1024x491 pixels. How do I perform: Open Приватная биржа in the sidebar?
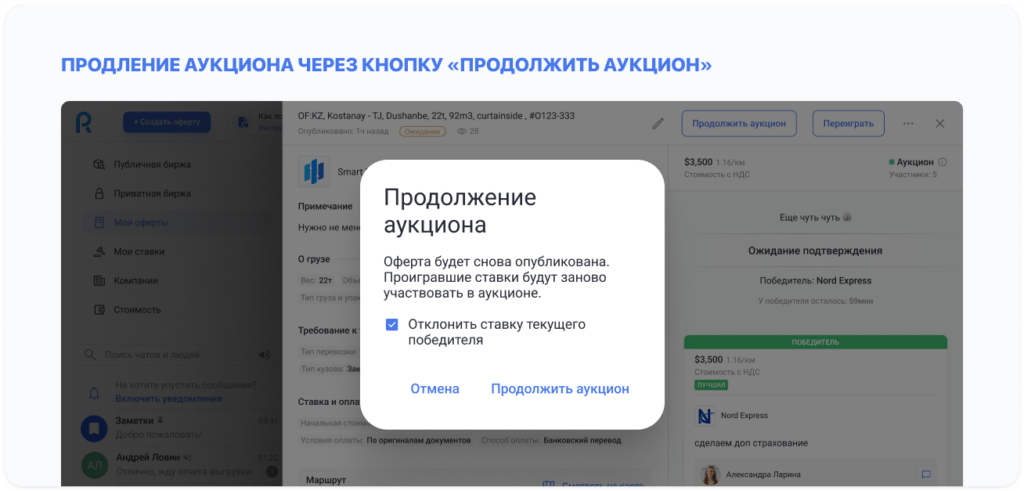[152, 193]
